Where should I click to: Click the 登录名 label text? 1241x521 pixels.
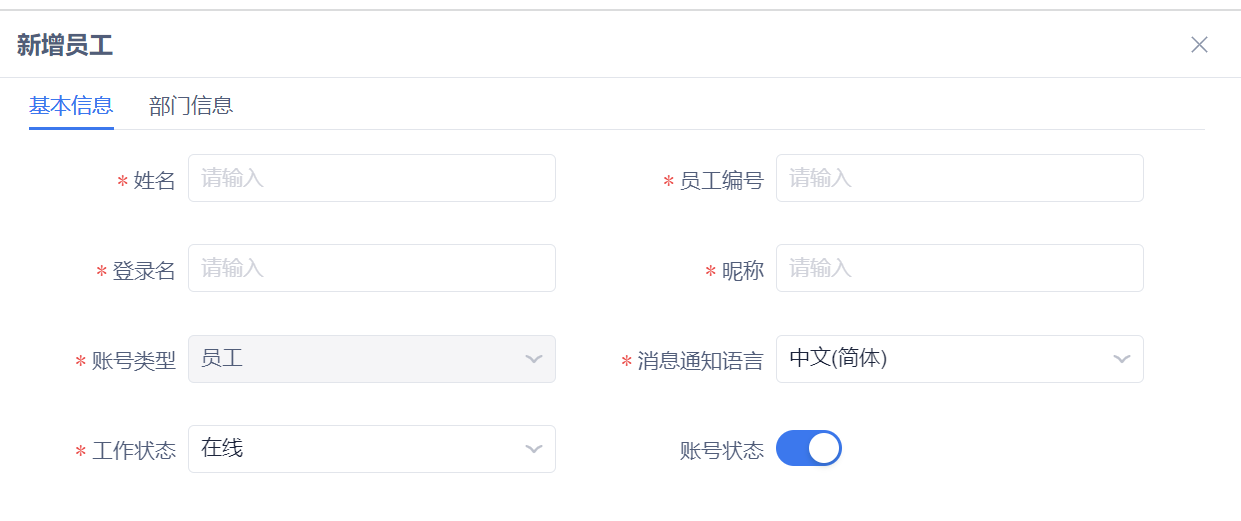143,271
